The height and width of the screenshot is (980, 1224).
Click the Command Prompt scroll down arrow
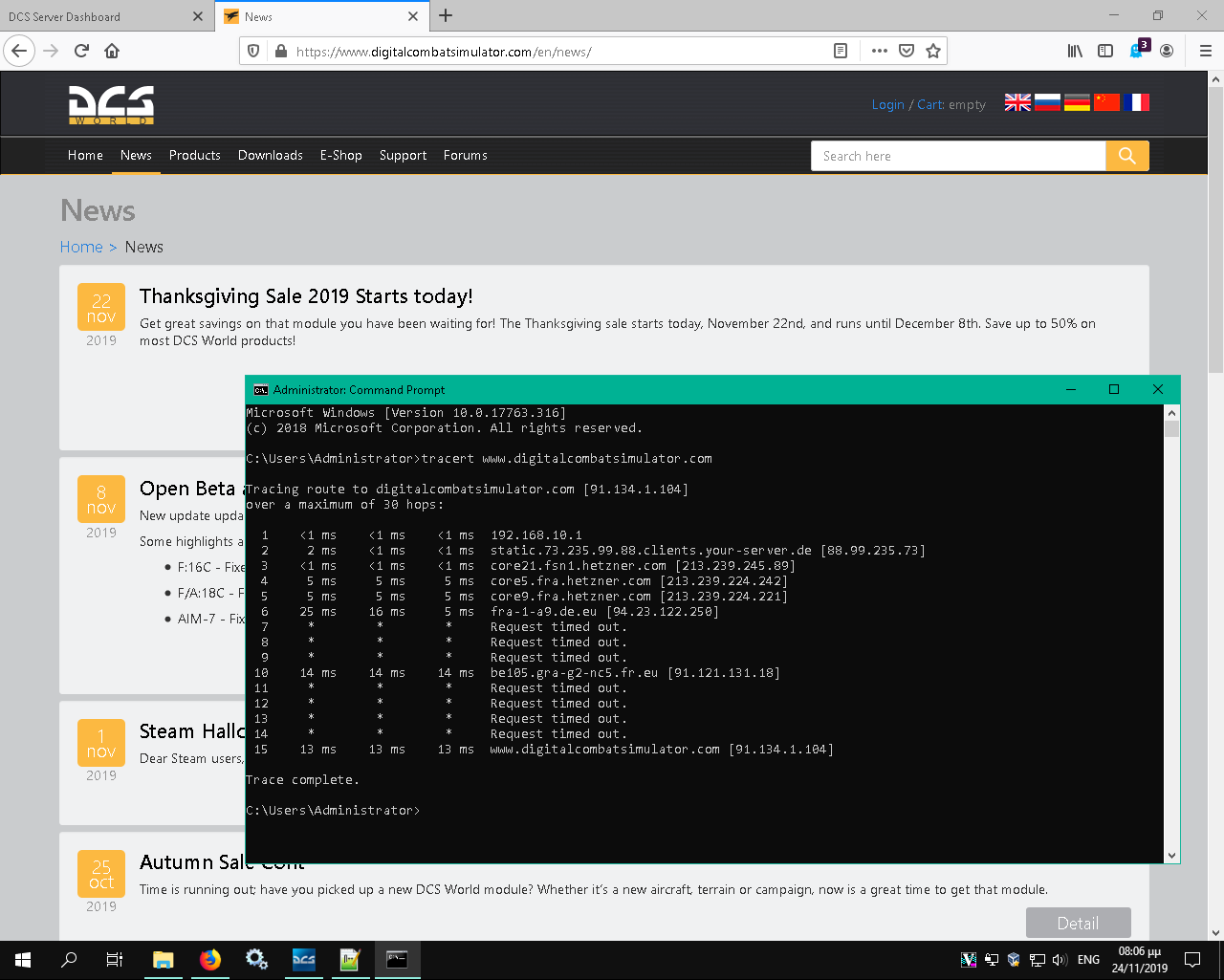(x=1172, y=856)
